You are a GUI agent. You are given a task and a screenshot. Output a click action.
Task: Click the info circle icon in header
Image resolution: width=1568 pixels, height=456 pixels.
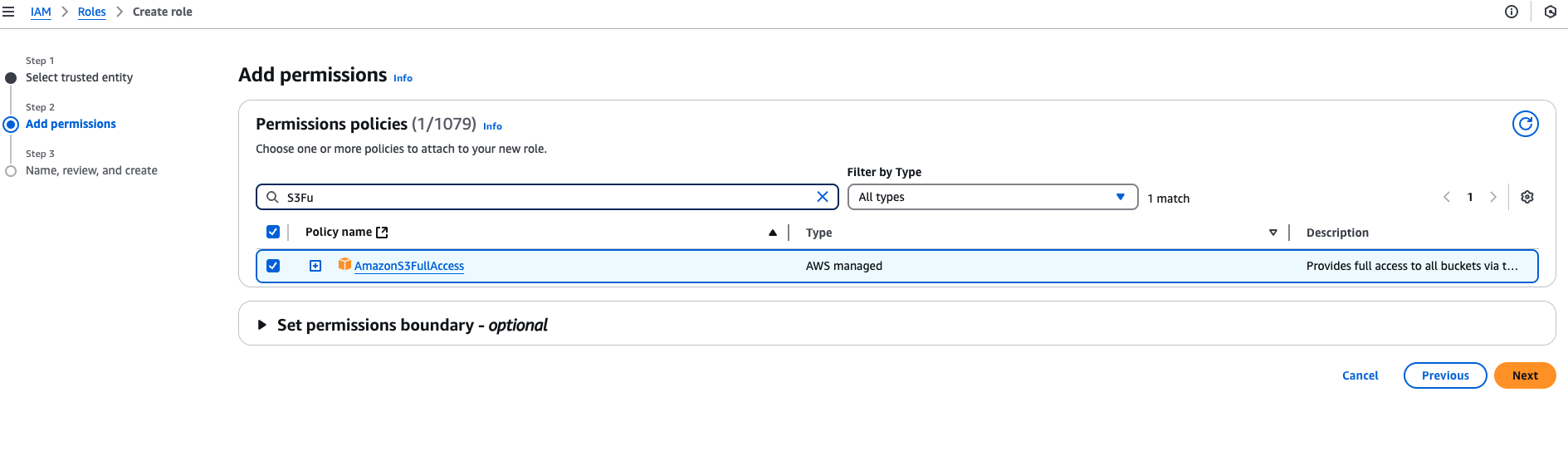click(1512, 12)
